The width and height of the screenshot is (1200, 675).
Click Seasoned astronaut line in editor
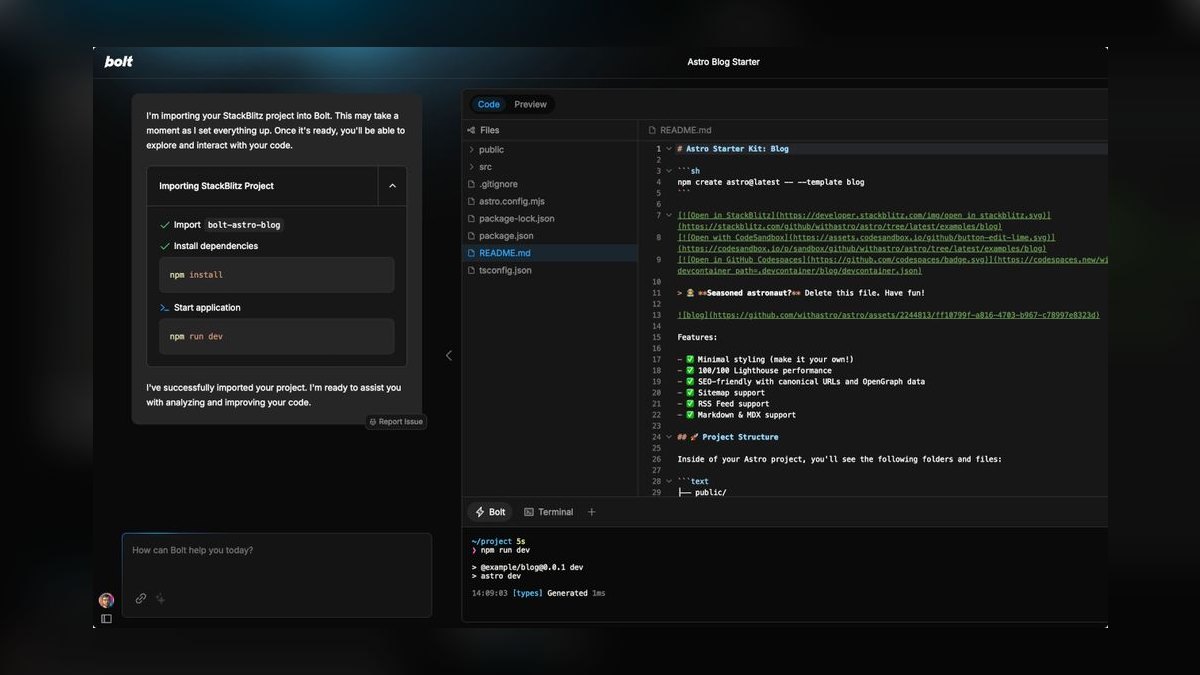(x=801, y=293)
